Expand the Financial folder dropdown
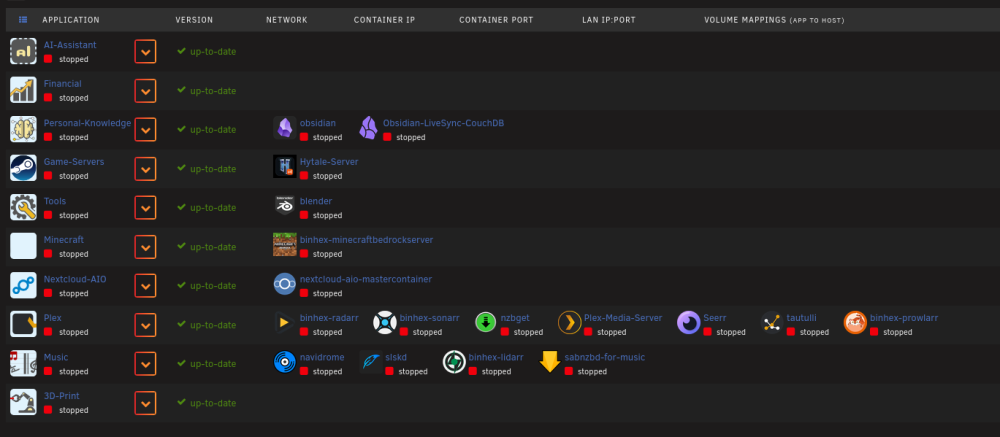1000x437 pixels. 145,91
